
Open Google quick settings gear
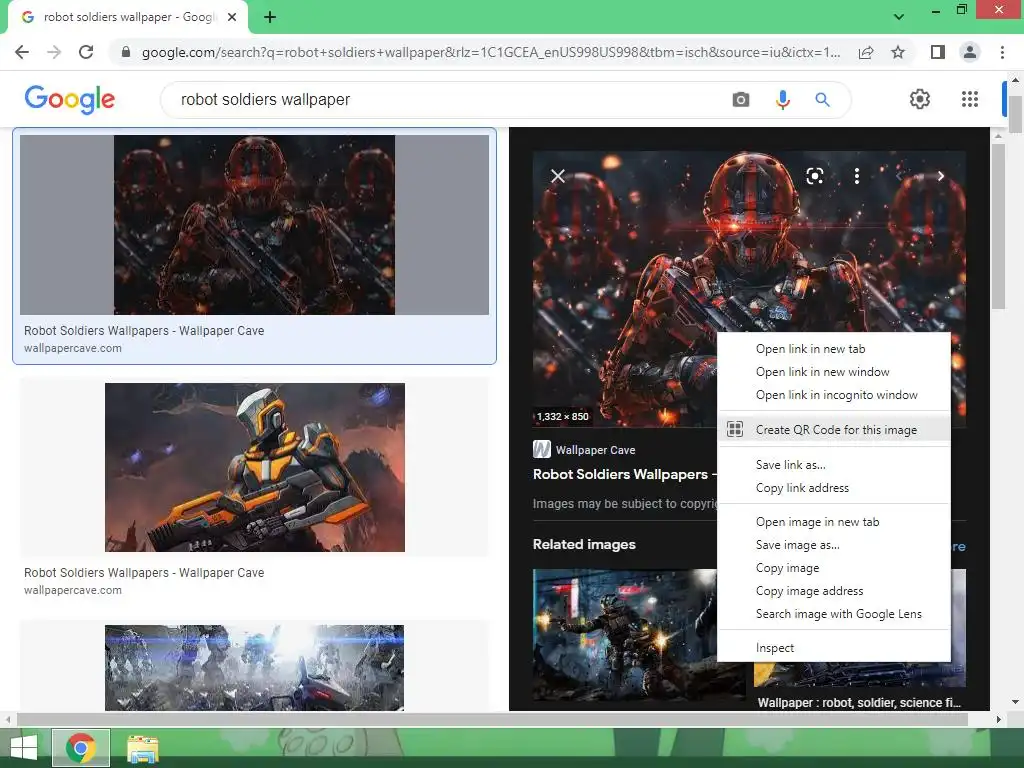coord(920,99)
